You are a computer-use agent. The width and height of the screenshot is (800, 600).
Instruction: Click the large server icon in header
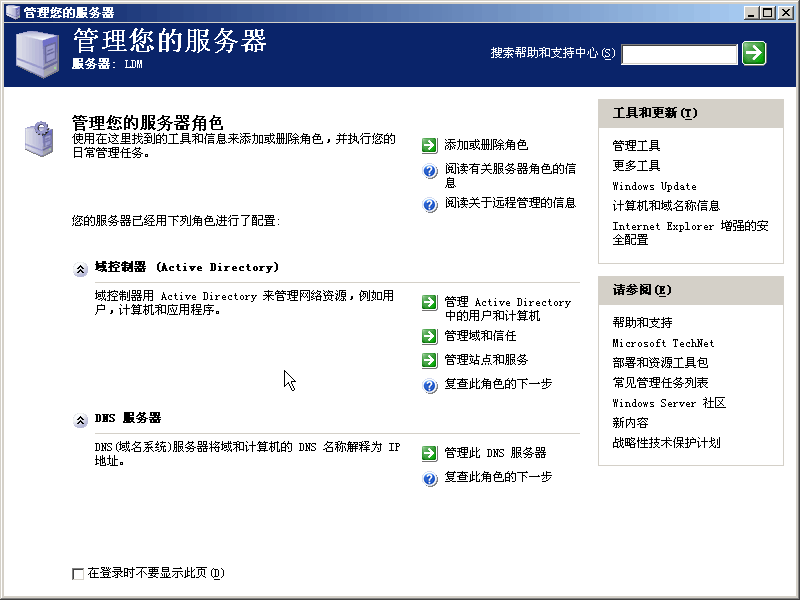pyautogui.click(x=37, y=54)
